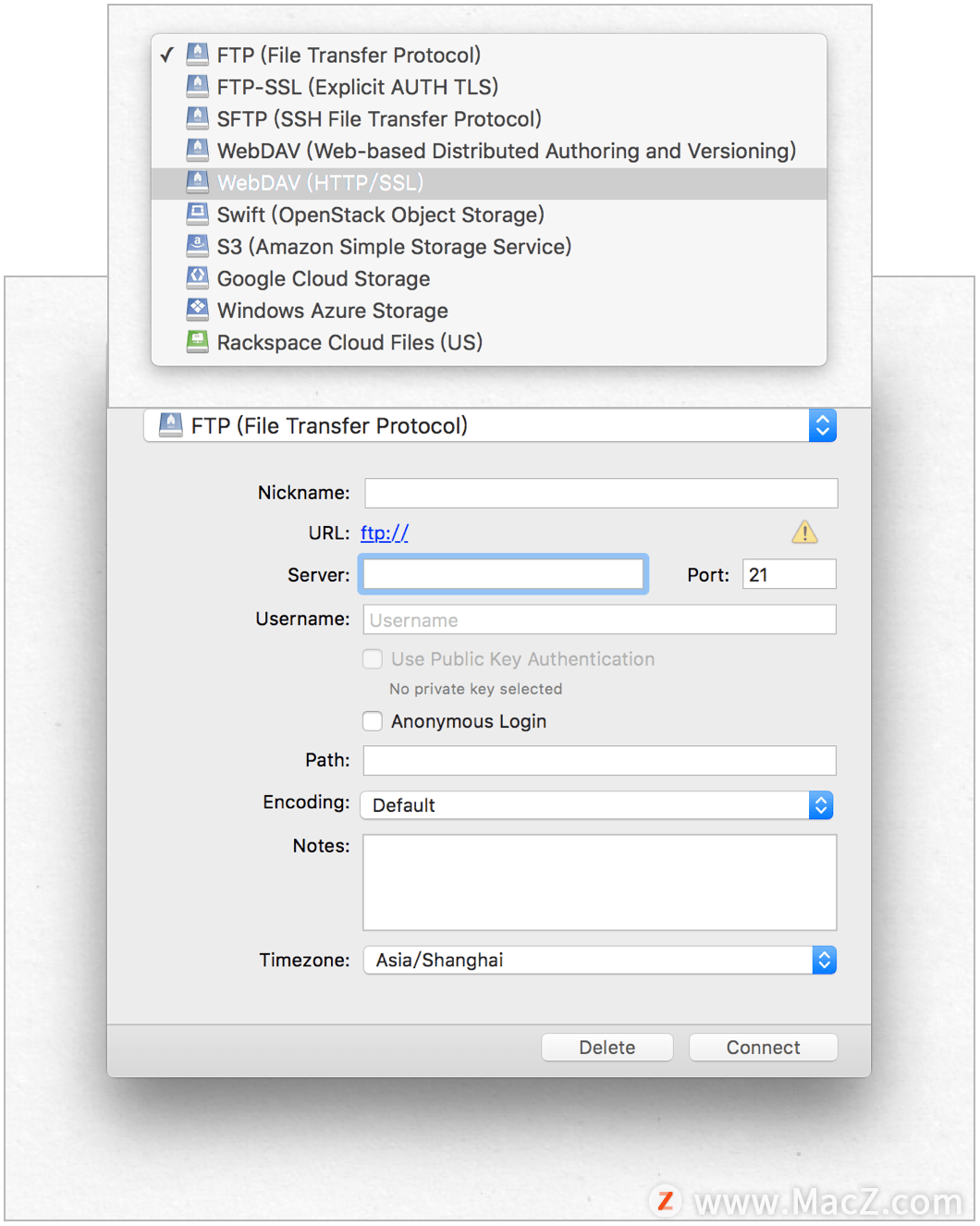Choose Windows Azure Storage protocol

tap(489, 311)
